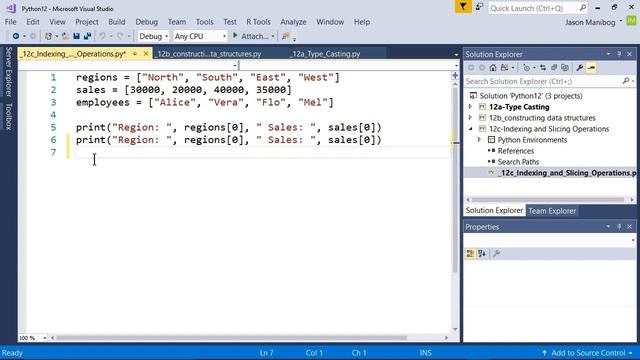
Task: Click the Open File folder icon
Action: [x=65, y=36]
